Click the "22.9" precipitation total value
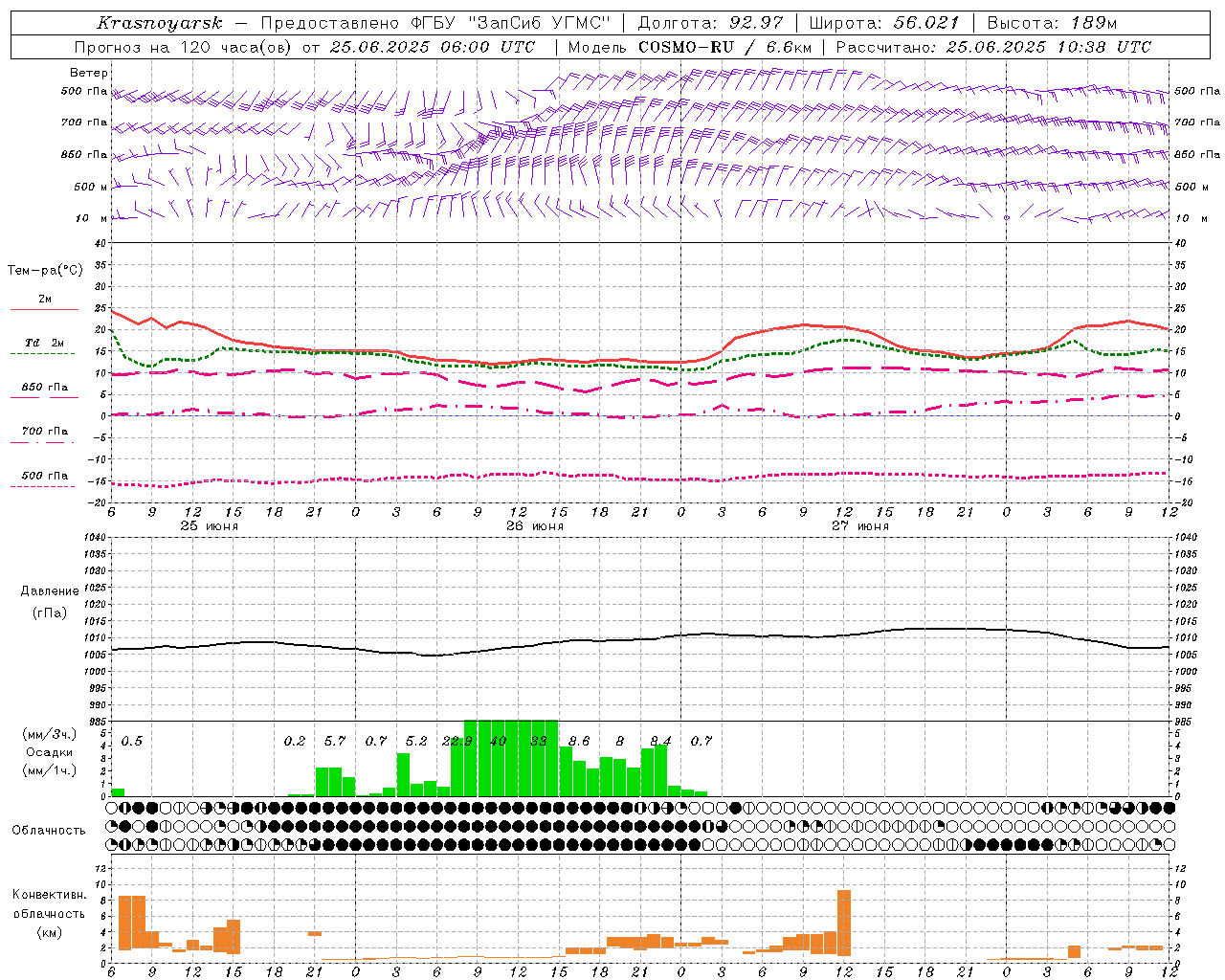 pos(457,742)
